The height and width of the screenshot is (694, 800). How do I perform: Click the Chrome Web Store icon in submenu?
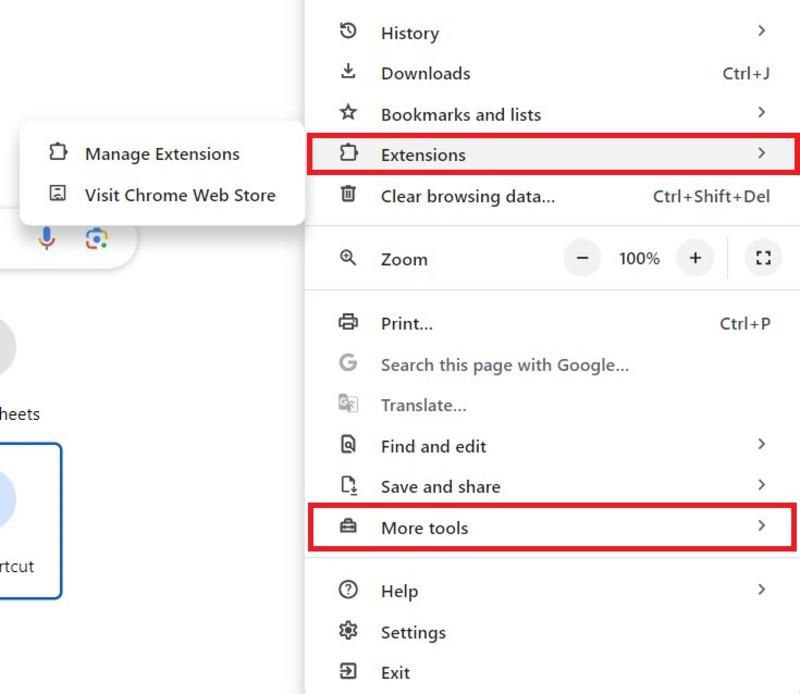click(57, 192)
